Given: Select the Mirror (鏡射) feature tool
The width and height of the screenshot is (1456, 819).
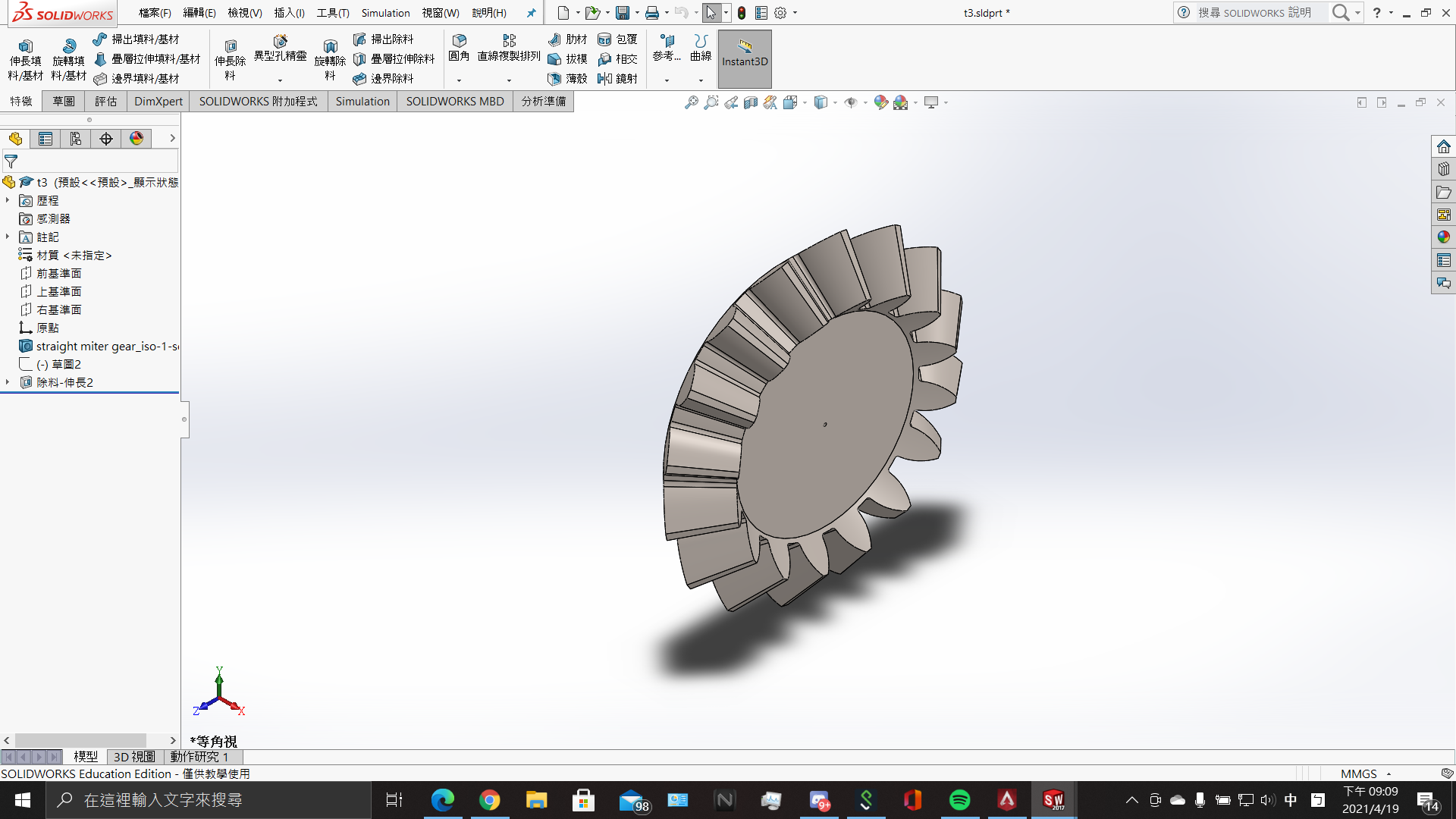Looking at the screenshot, I should pos(617,78).
